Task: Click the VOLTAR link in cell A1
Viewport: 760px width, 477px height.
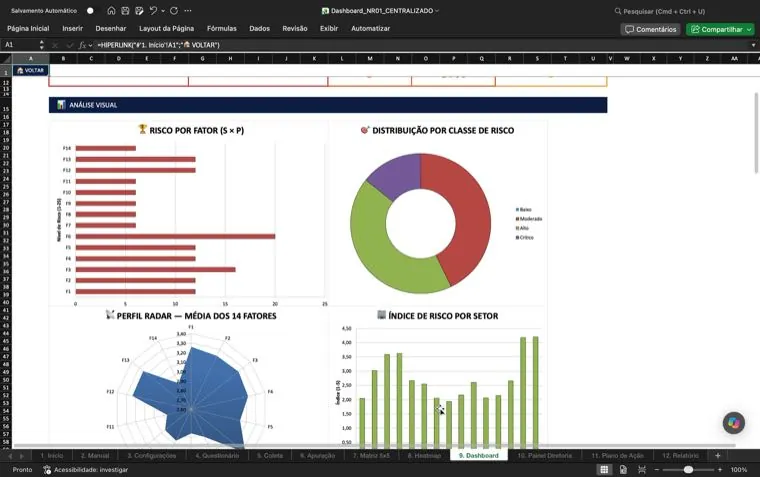Action: click(x=30, y=70)
